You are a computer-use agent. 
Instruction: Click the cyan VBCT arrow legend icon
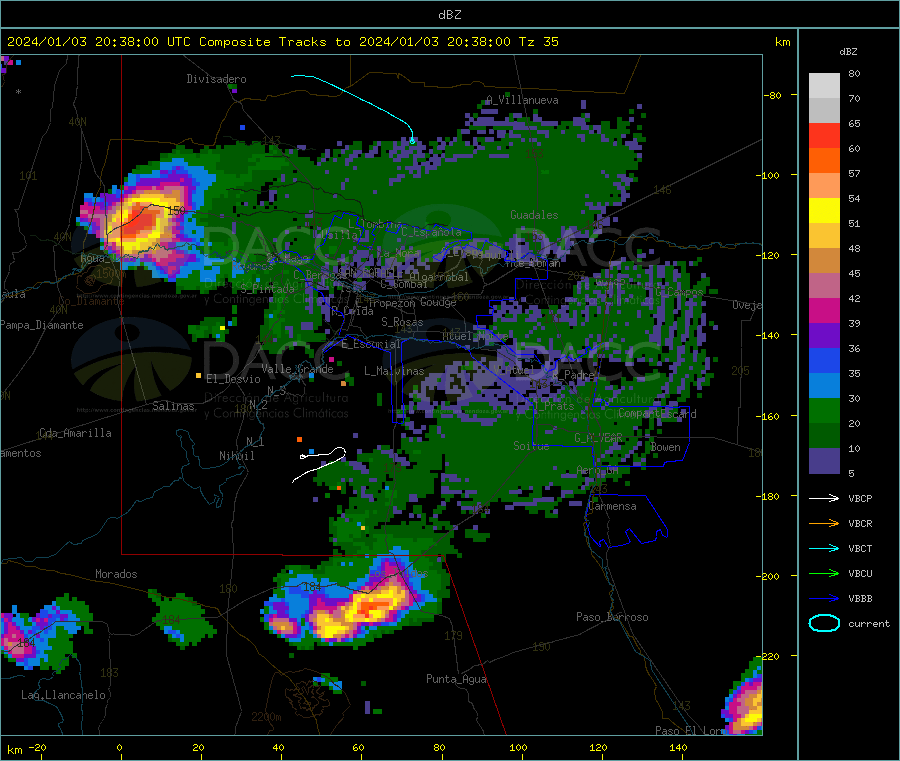click(x=824, y=548)
